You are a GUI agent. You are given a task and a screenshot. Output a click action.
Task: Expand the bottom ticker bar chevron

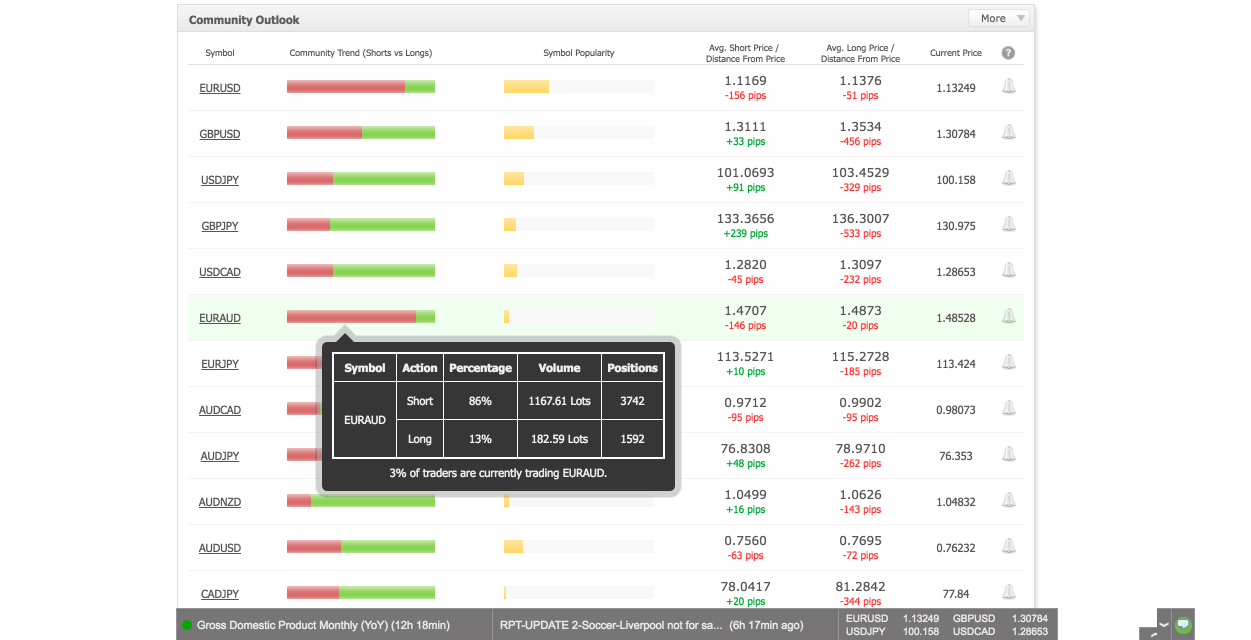tap(1163, 624)
